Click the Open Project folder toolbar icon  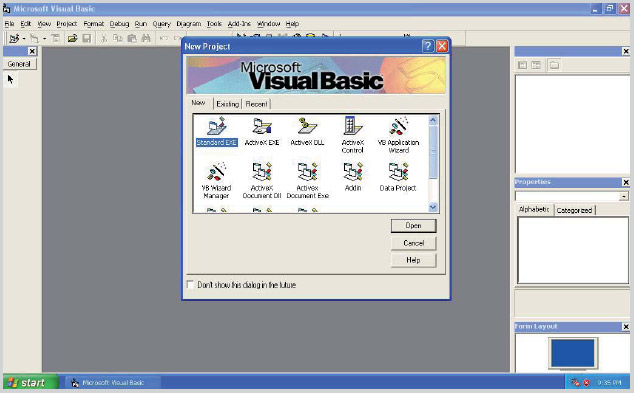[72, 38]
